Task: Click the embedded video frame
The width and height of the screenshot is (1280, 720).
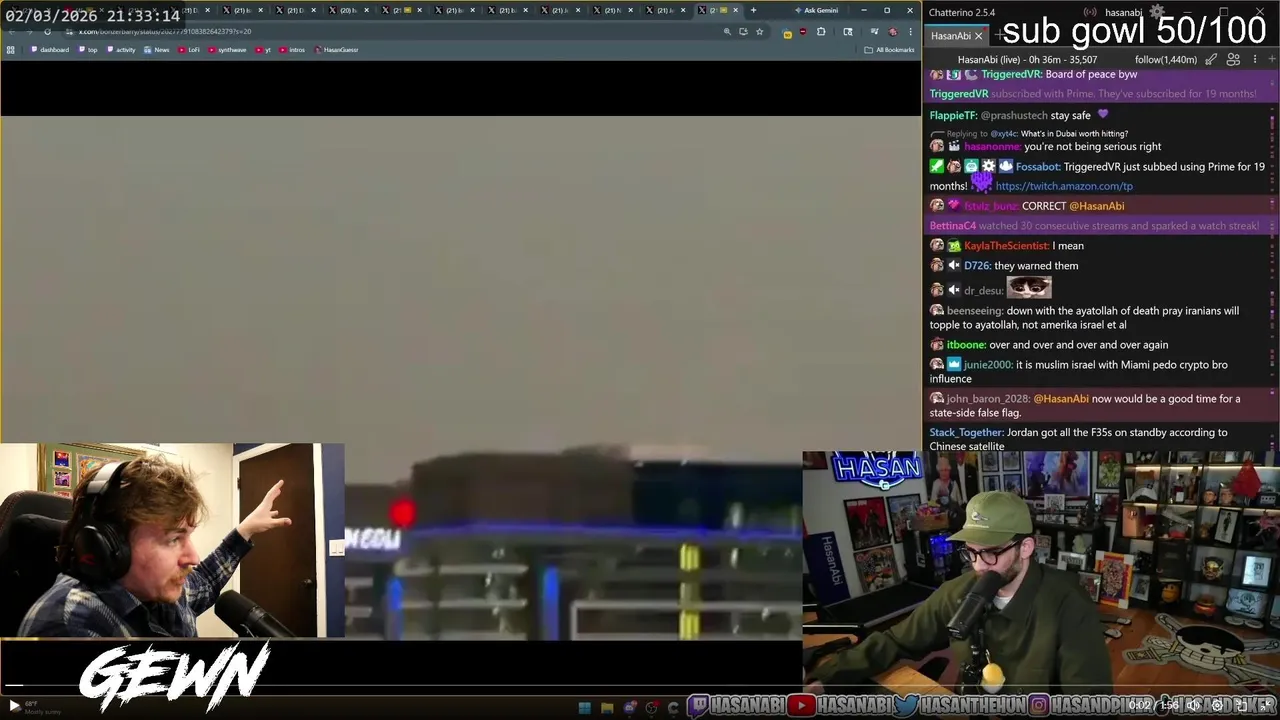Action: [x=460, y=378]
